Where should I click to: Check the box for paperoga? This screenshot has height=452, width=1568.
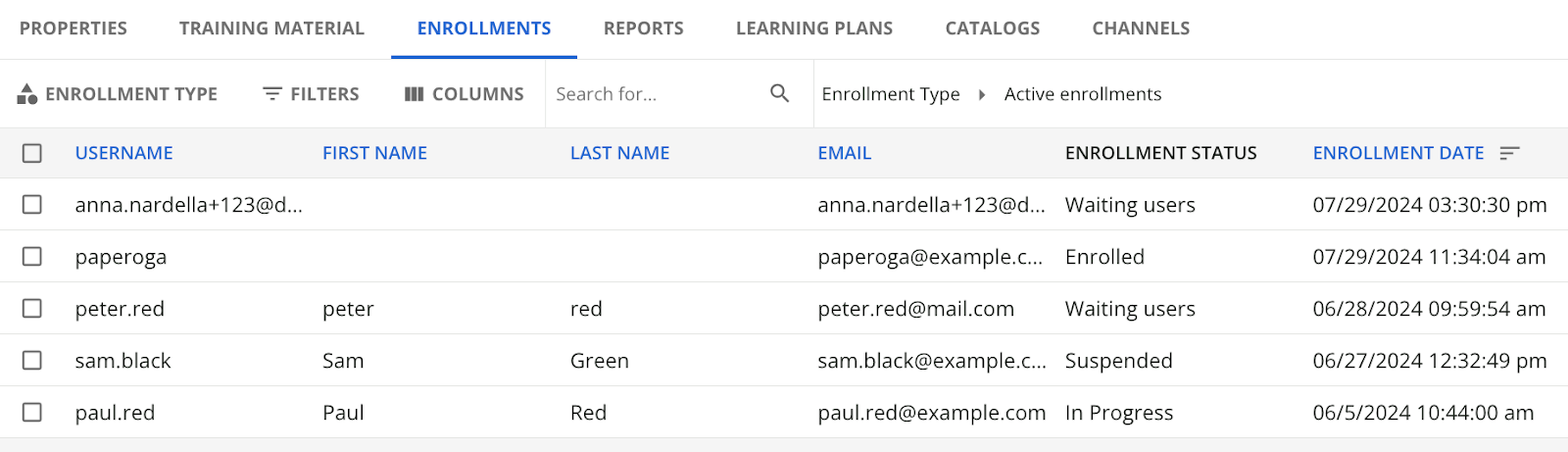[32, 256]
